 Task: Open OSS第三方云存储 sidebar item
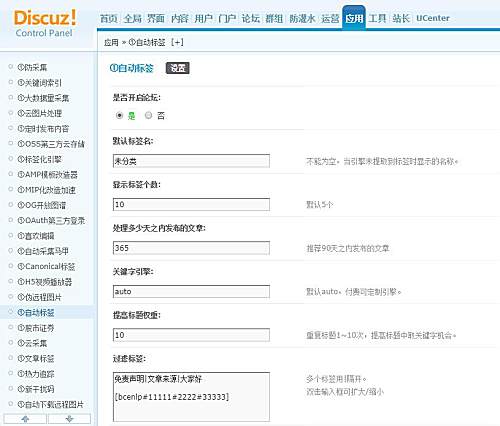(51, 144)
